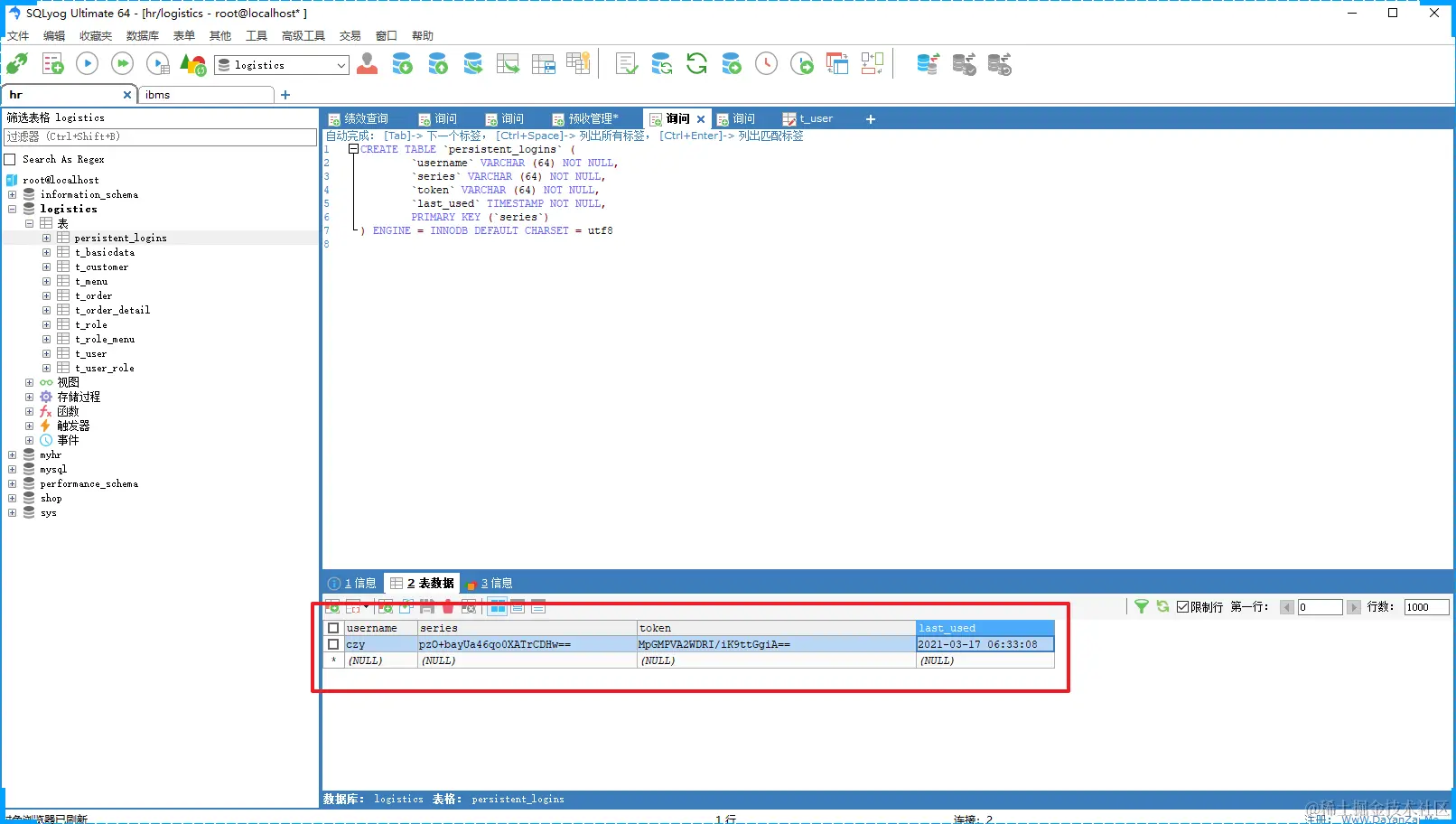Select the root@localhost connection node

click(x=61, y=180)
